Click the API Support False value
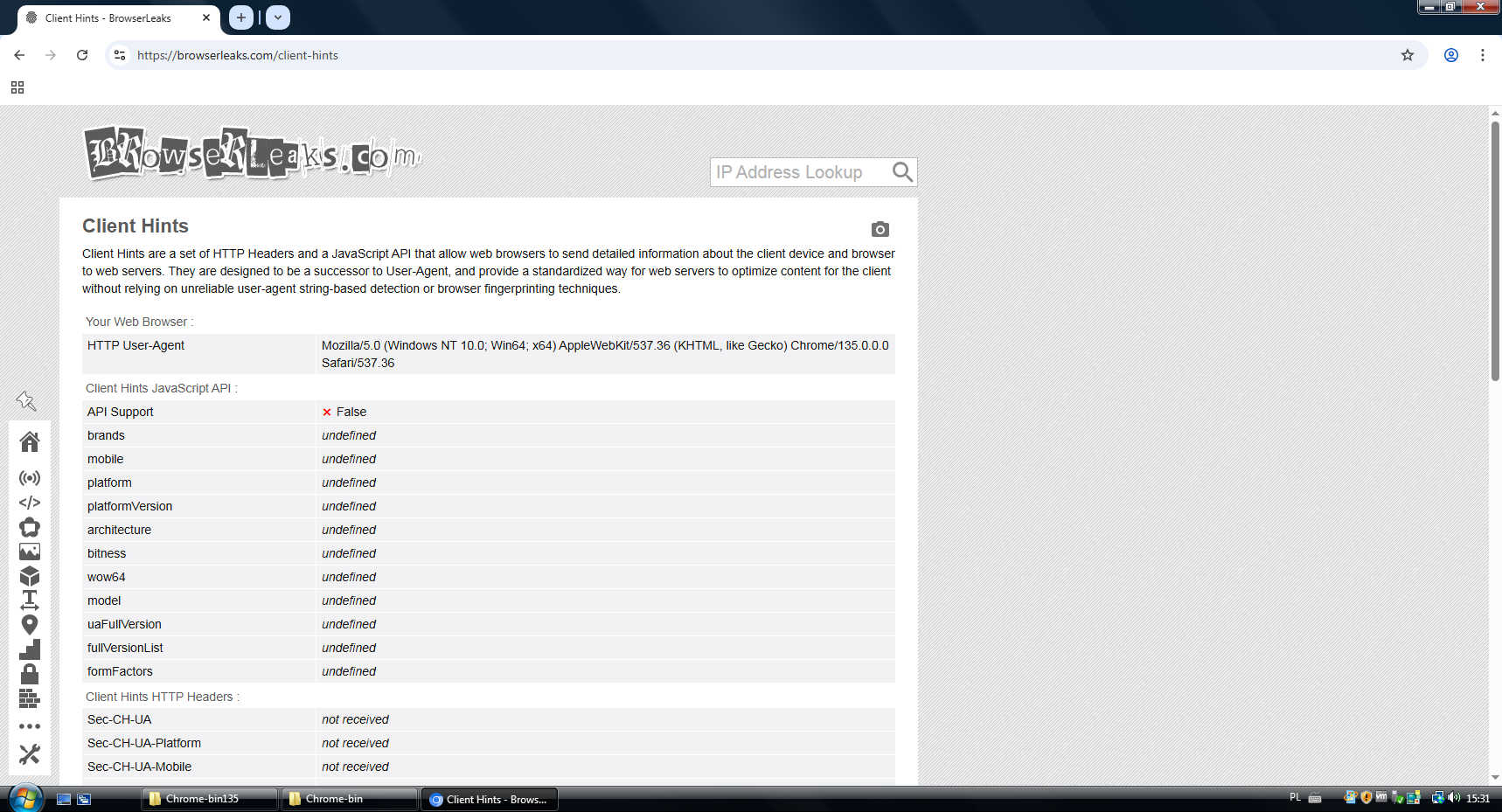1502x812 pixels. pos(344,412)
